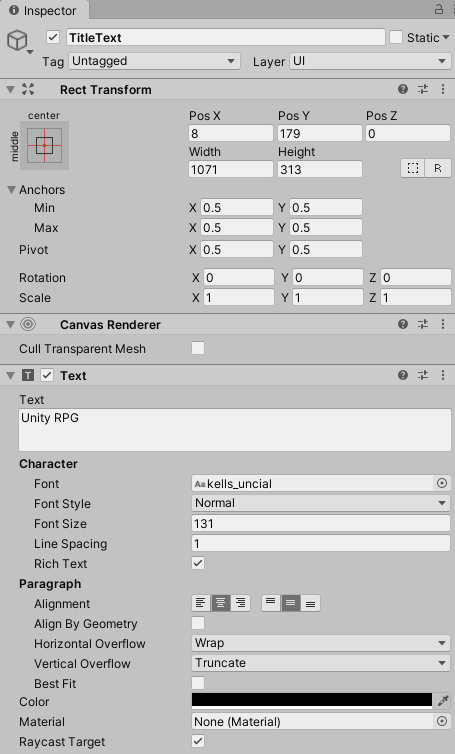The height and width of the screenshot is (754, 455).
Task: Click the None (Material) field
Action: (x=313, y=721)
